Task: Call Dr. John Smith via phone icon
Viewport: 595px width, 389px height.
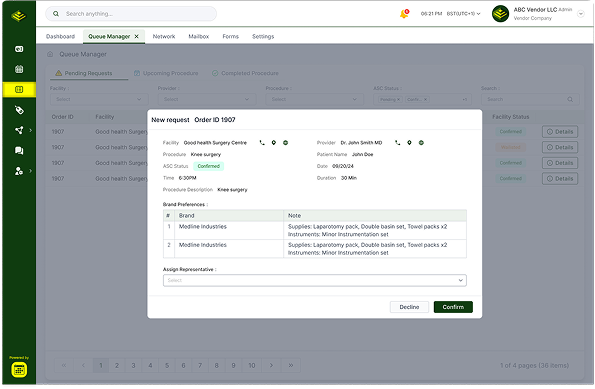Action: pyautogui.click(x=397, y=143)
